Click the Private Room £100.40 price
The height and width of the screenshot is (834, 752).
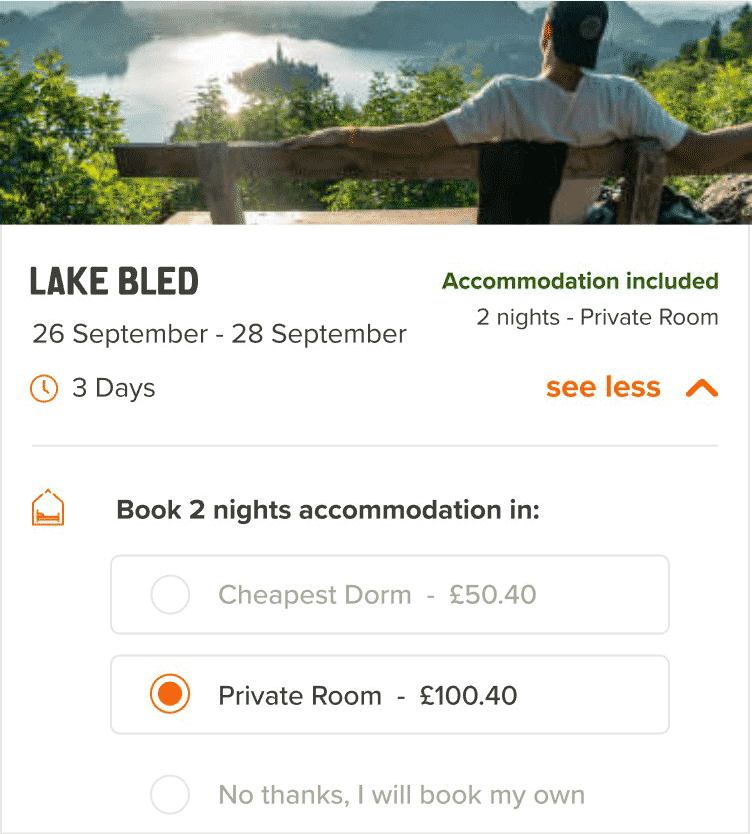[x=468, y=695]
